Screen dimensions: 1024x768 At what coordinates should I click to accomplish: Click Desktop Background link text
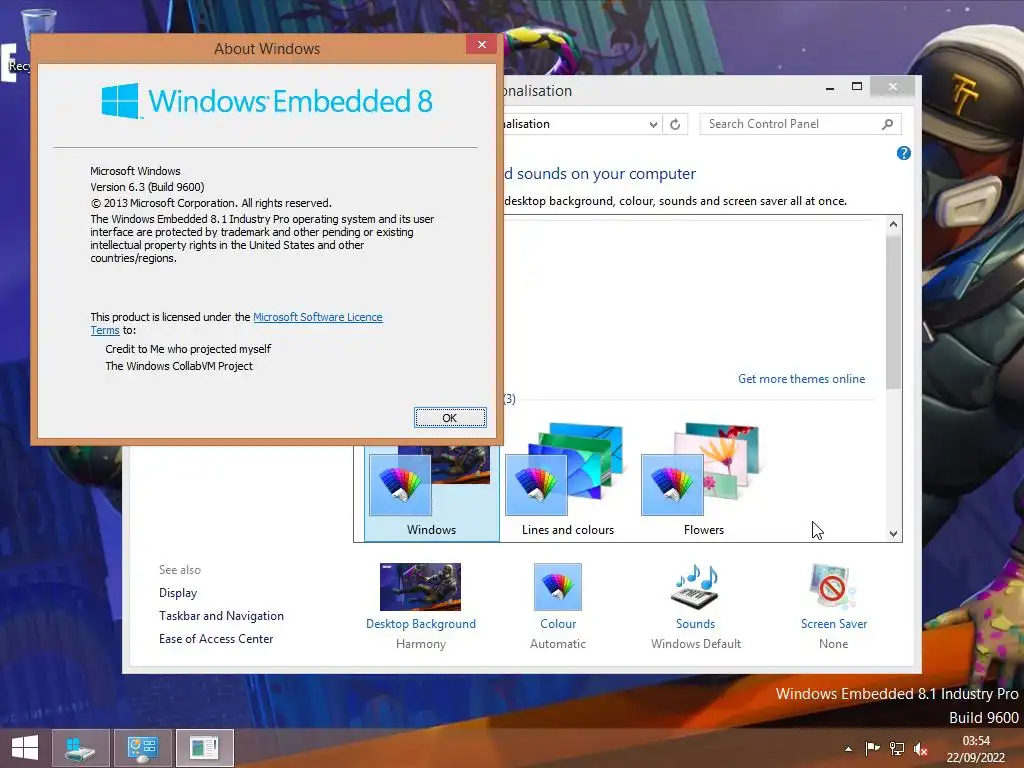coord(421,624)
